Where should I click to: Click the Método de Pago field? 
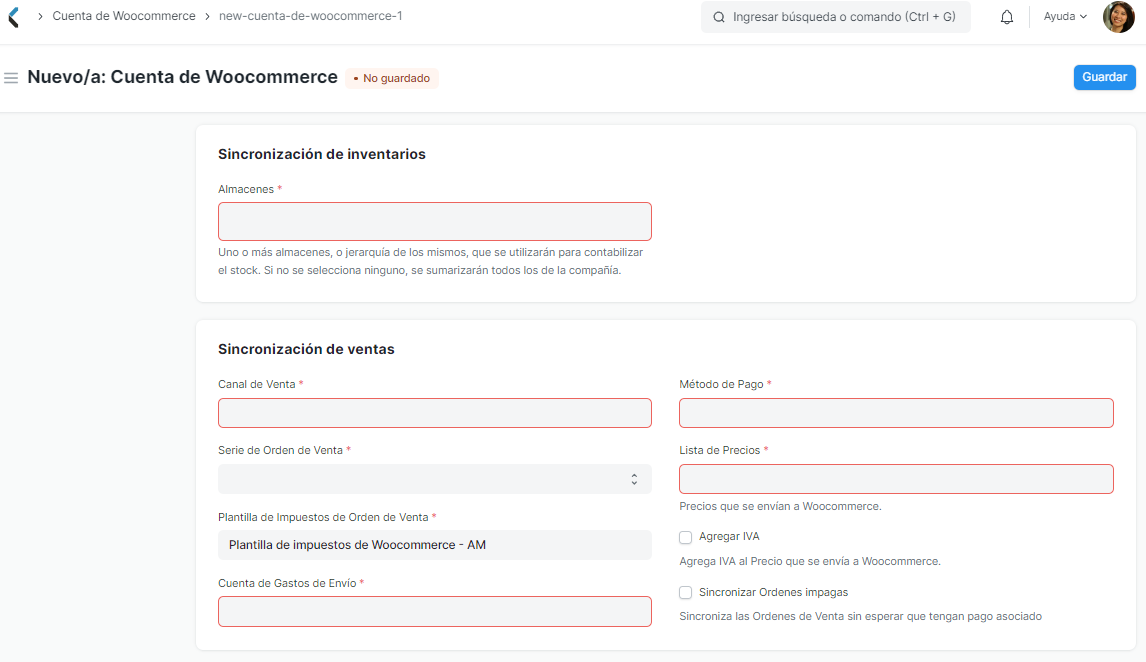(x=896, y=413)
